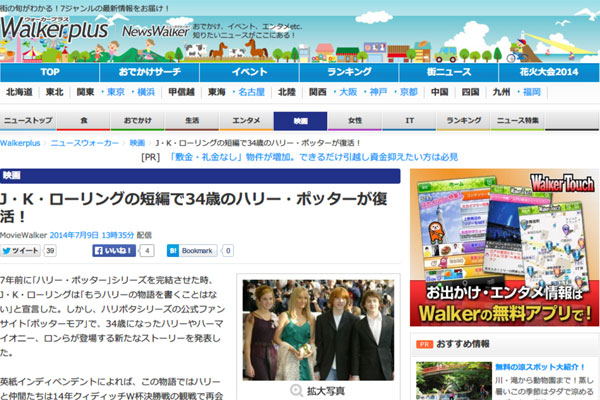Click the Facebook いいね! button
600x400 pixels.
(114, 251)
